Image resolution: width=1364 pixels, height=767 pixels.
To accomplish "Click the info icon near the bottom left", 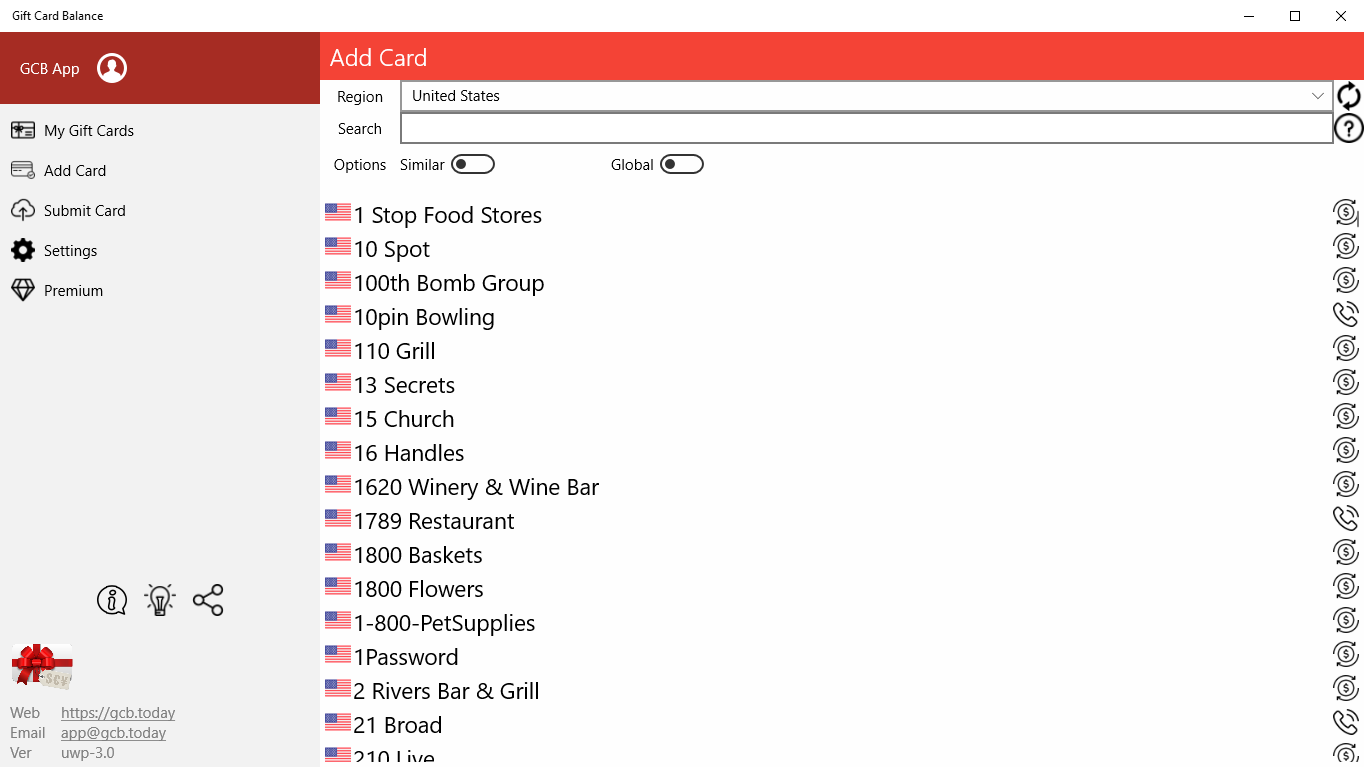I will click(x=111, y=600).
